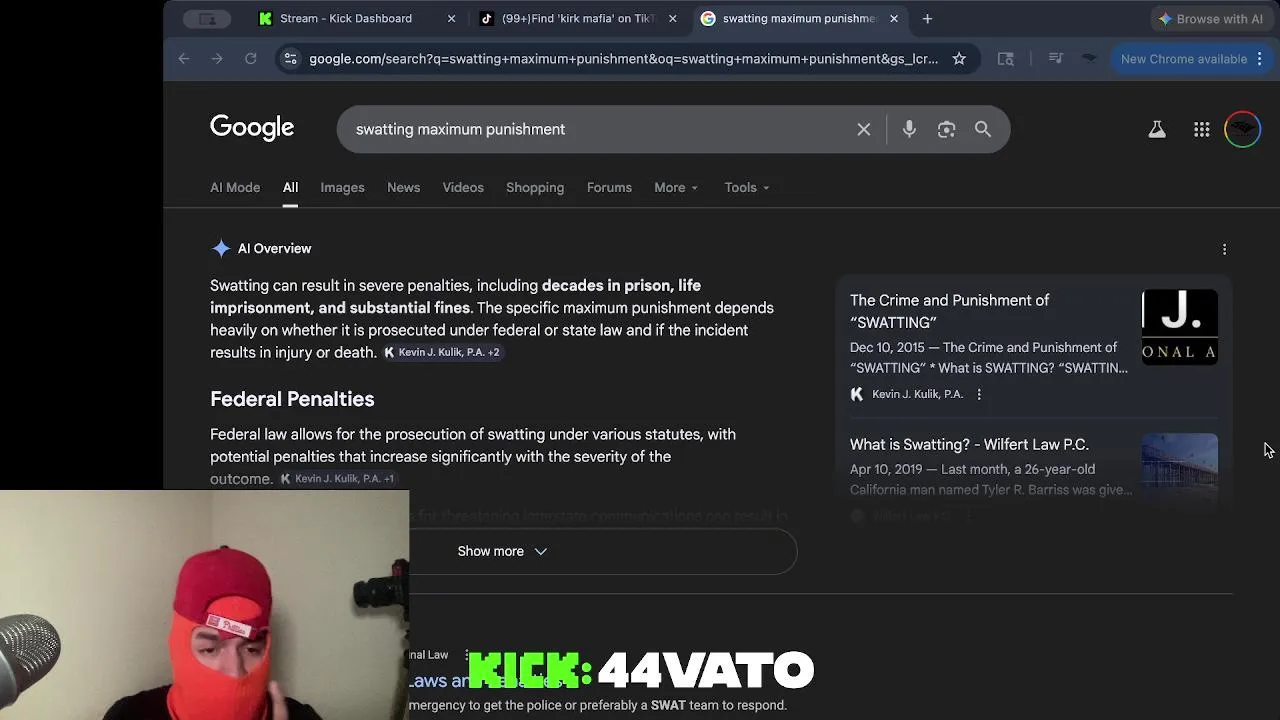
Task: Close the Kick Dashboard tab
Action: 451,18
